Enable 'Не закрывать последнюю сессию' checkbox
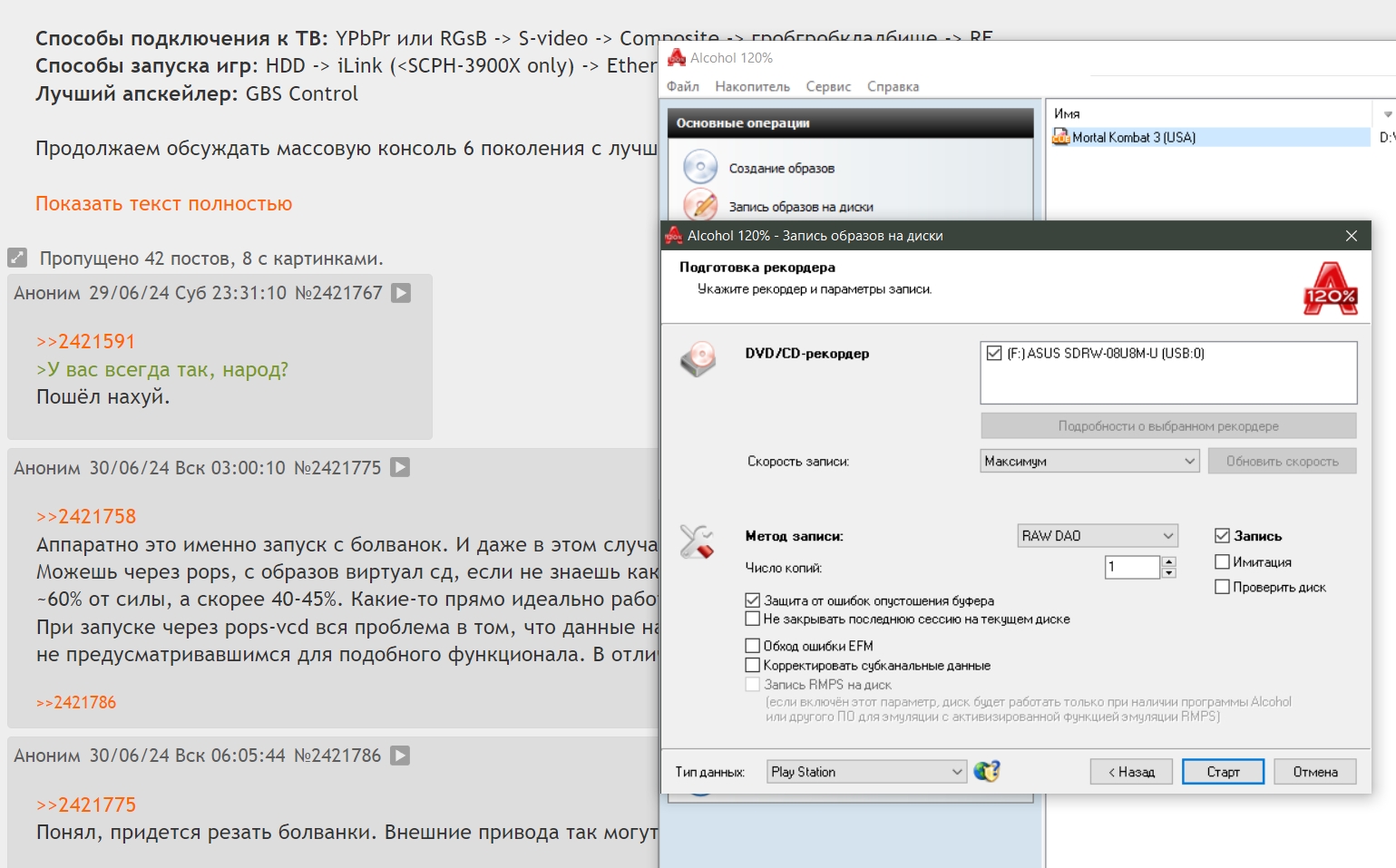 coord(752,619)
